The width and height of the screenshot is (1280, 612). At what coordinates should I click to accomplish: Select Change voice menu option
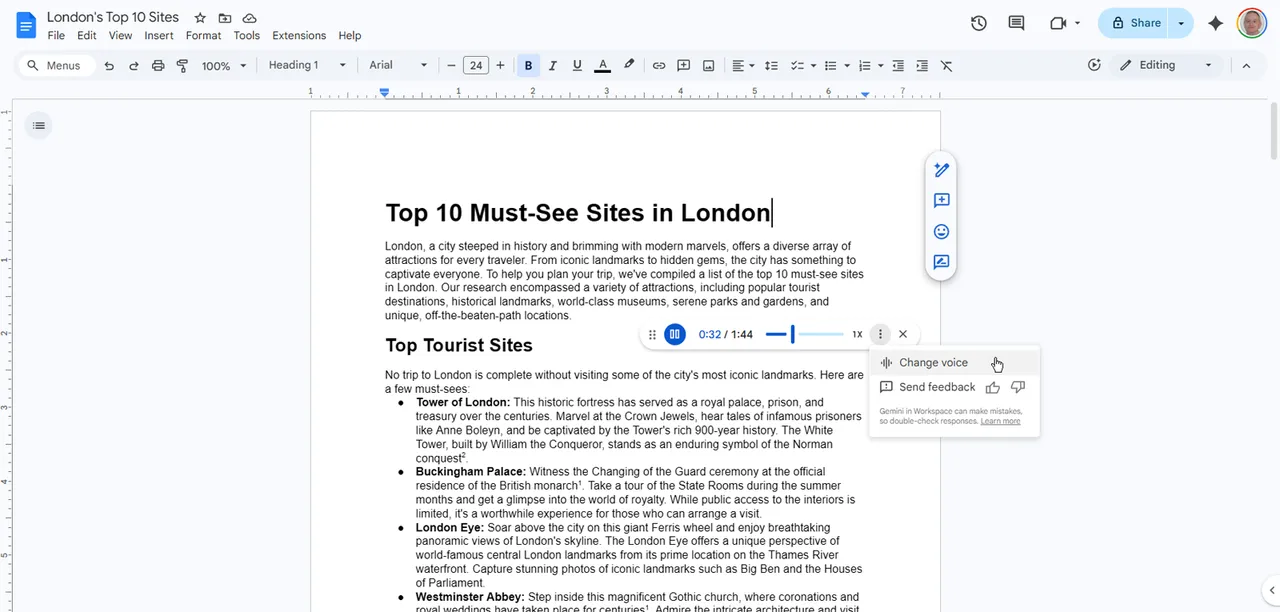click(932, 363)
